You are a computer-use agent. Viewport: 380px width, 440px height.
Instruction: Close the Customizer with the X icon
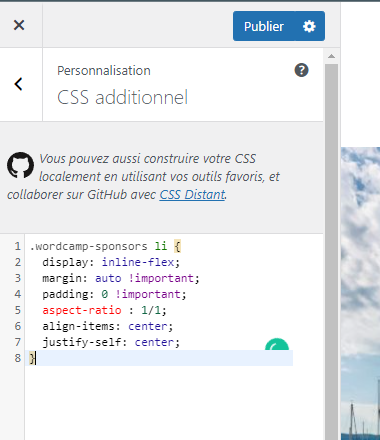pyautogui.click(x=19, y=25)
